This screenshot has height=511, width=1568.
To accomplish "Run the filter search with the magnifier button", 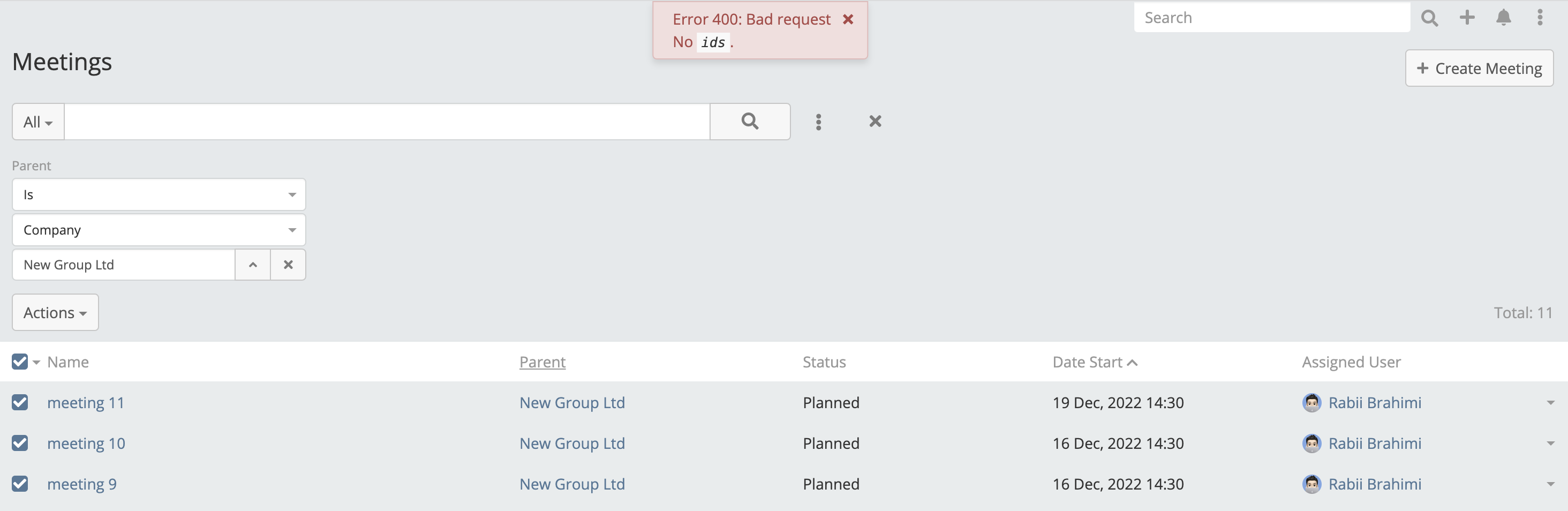I will [x=749, y=121].
